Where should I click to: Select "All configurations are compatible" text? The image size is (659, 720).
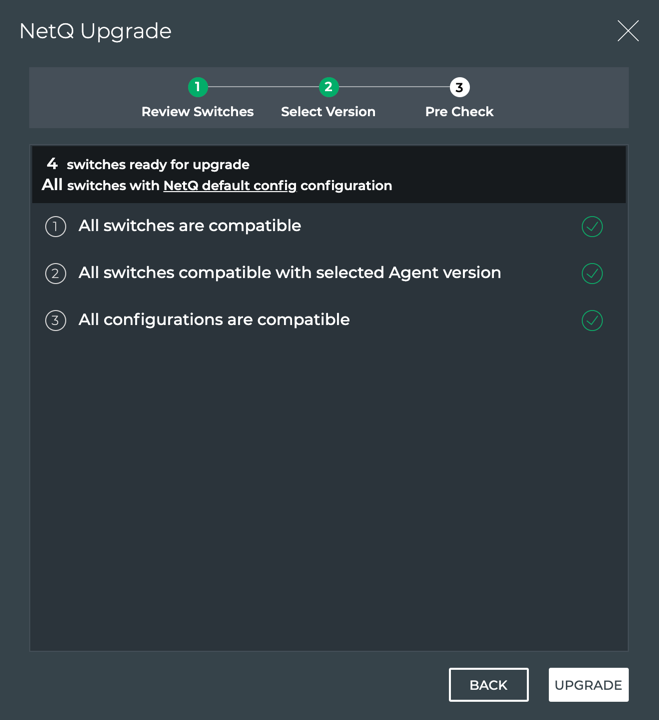pos(214,320)
